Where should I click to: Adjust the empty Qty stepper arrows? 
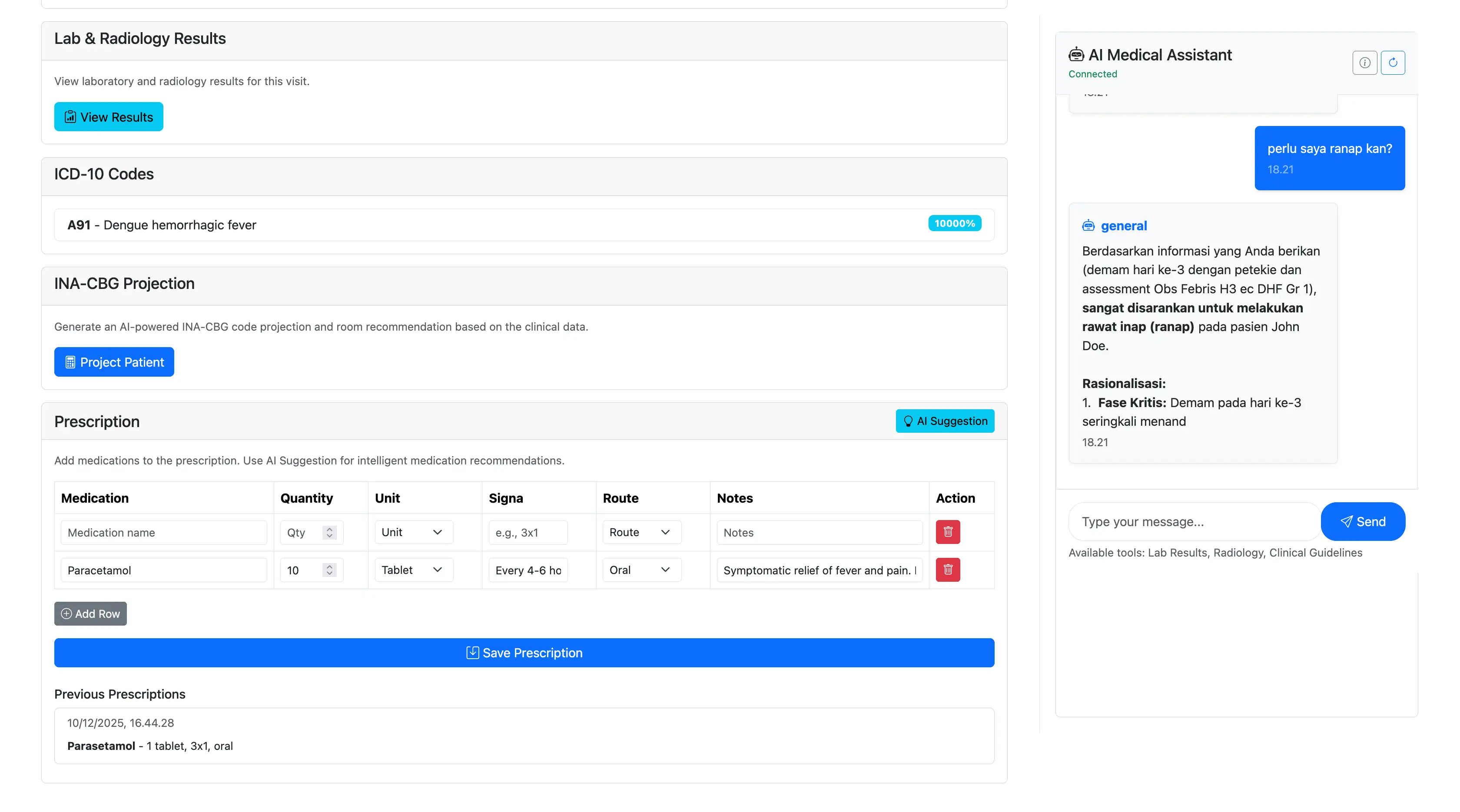tap(329, 532)
